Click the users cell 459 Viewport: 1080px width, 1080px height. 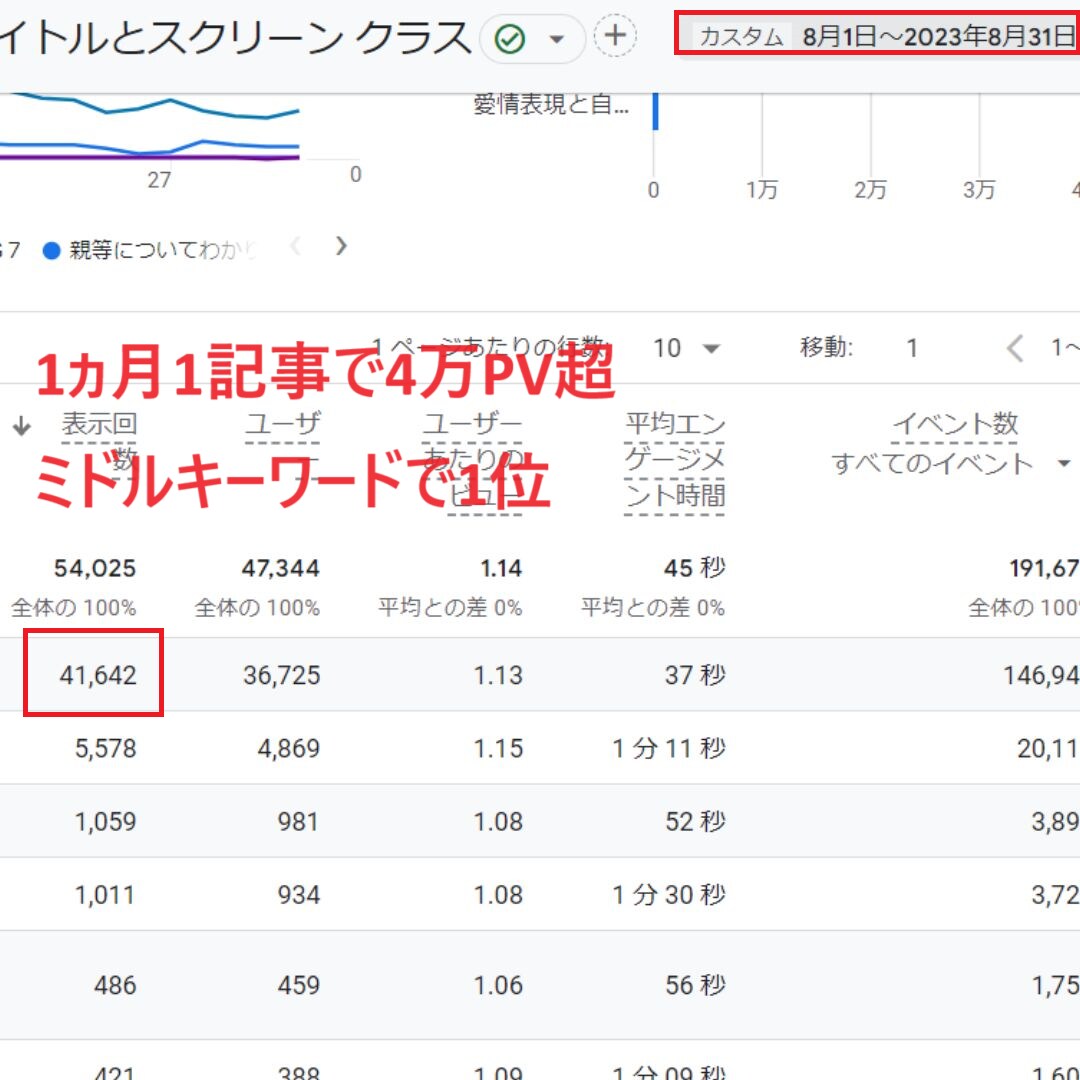(298, 985)
